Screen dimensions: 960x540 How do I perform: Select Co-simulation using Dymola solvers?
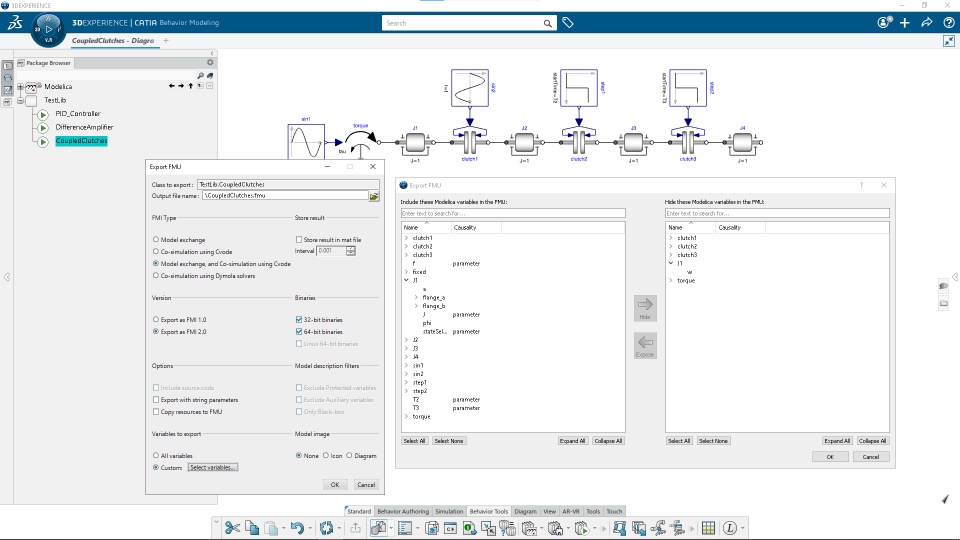point(156,276)
